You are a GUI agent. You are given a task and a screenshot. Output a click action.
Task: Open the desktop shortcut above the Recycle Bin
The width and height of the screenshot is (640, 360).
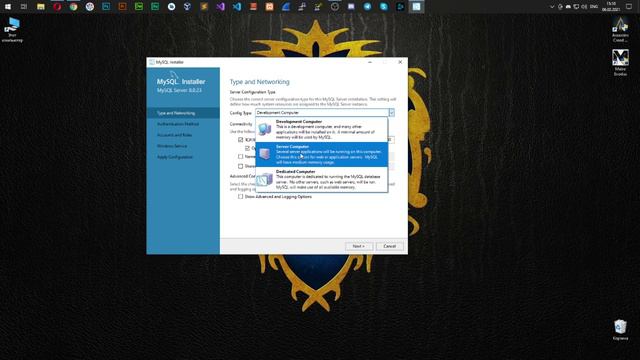pos(620,62)
